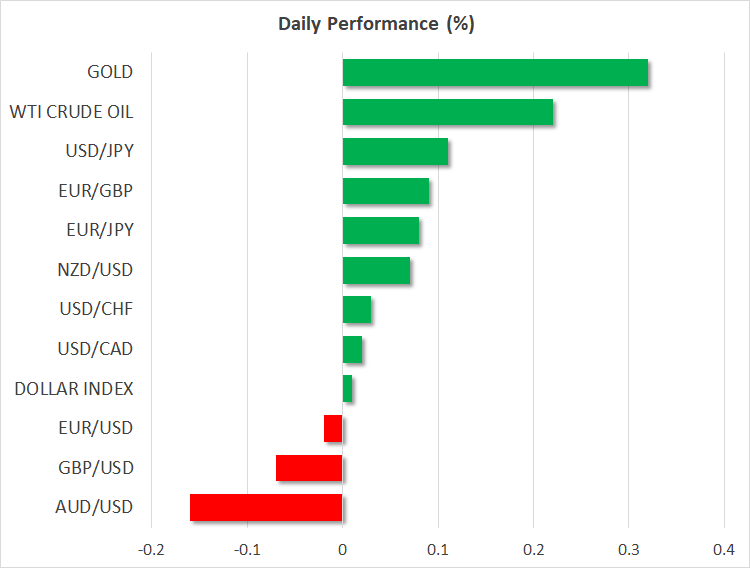
Task: Click the USD/JPY green bar
Action: click(395, 152)
